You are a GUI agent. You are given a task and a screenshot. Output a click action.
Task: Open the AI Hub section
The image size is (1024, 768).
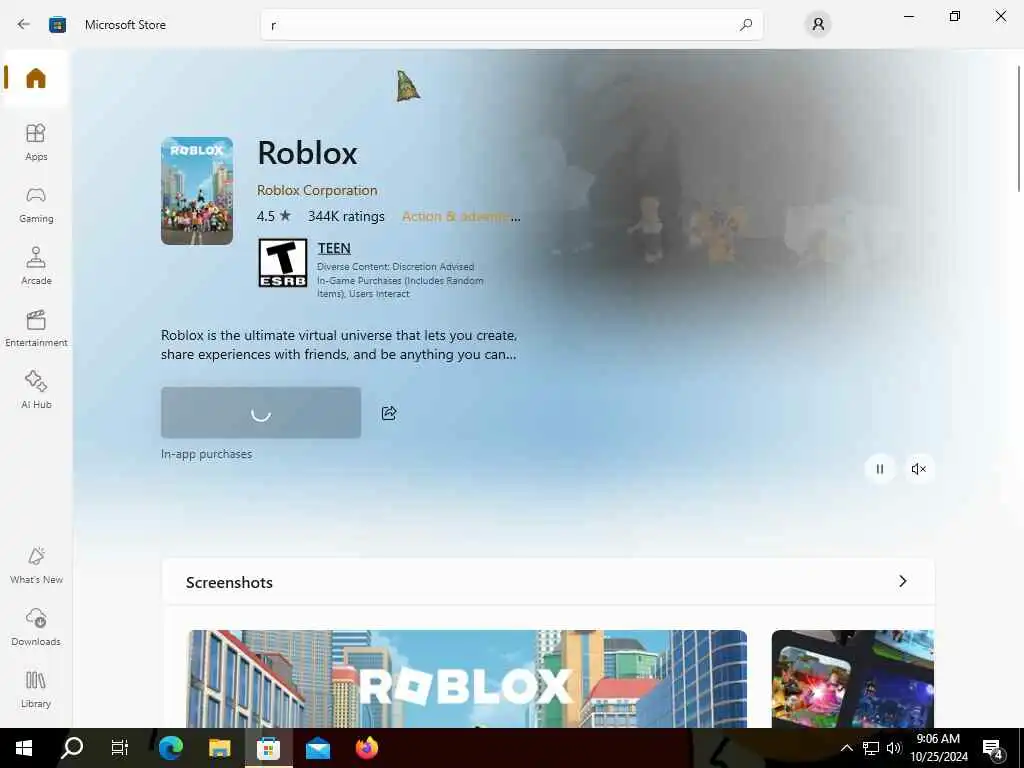tap(36, 390)
